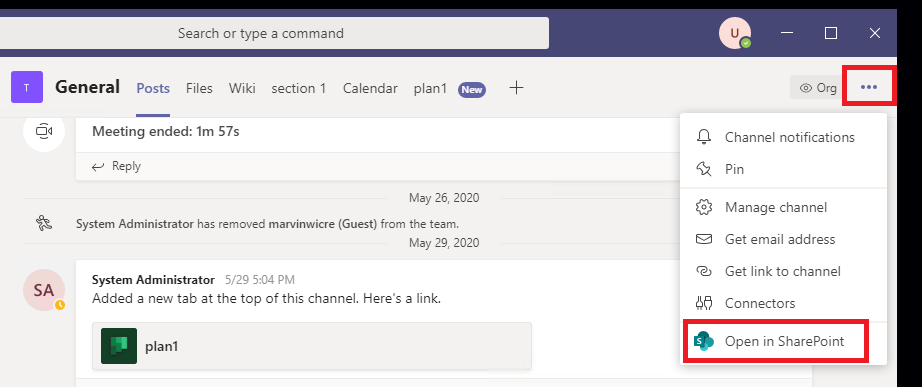
Task: Choose Get email address option
Action: click(783, 239)
